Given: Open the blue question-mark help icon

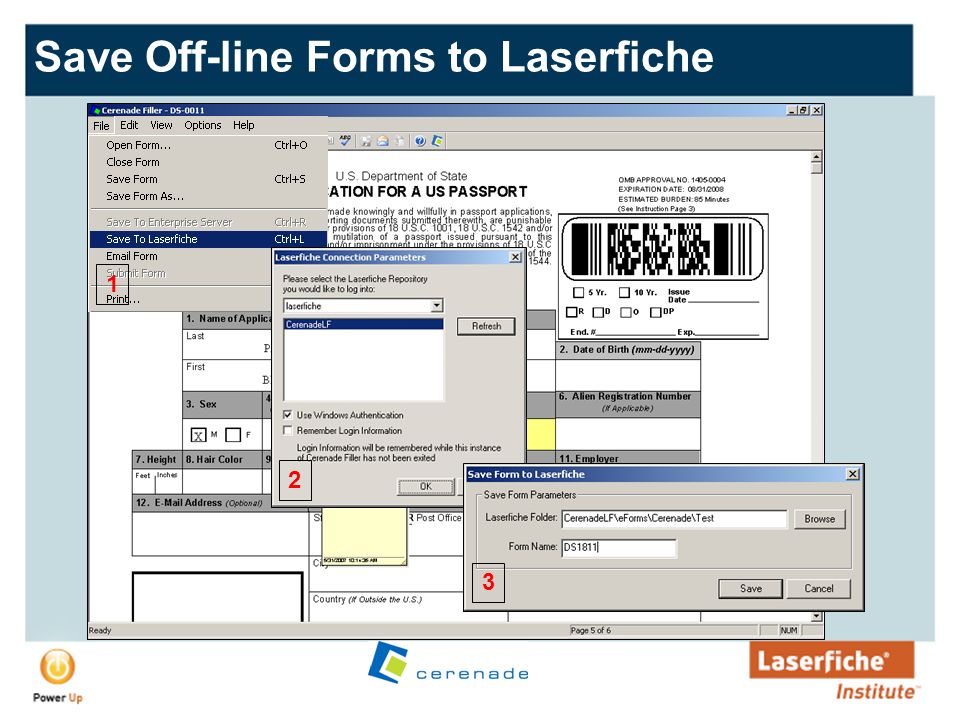Looking at the screenshot, I should point(420,141).
